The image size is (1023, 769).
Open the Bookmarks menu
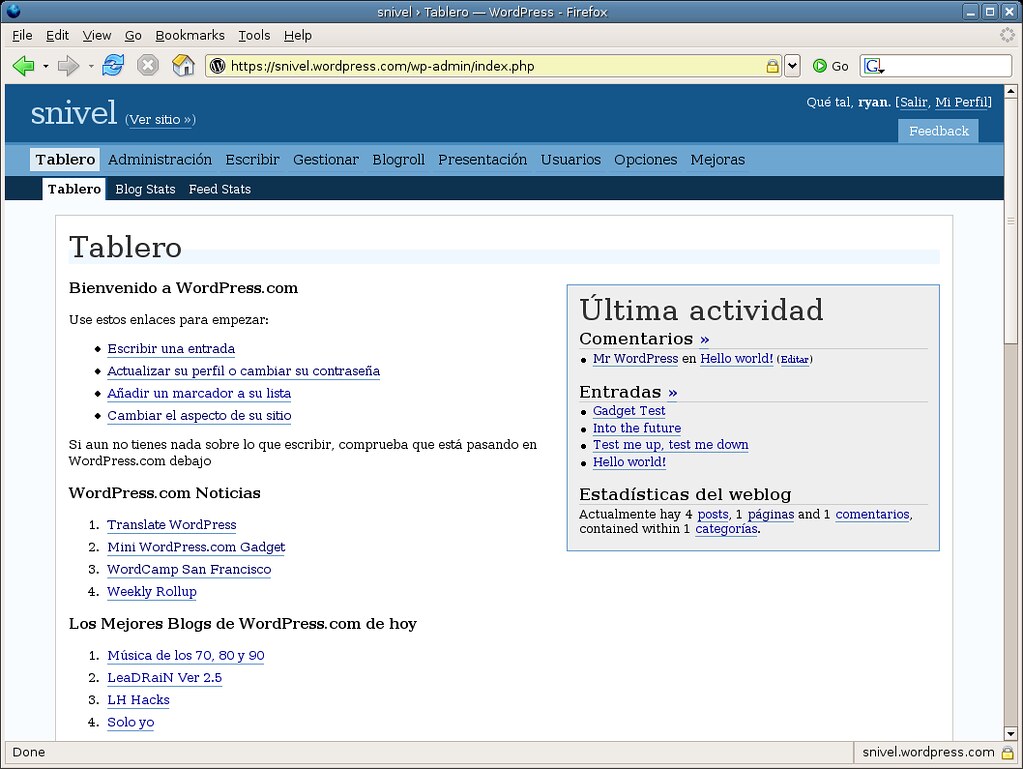click(x=190, y=35)
